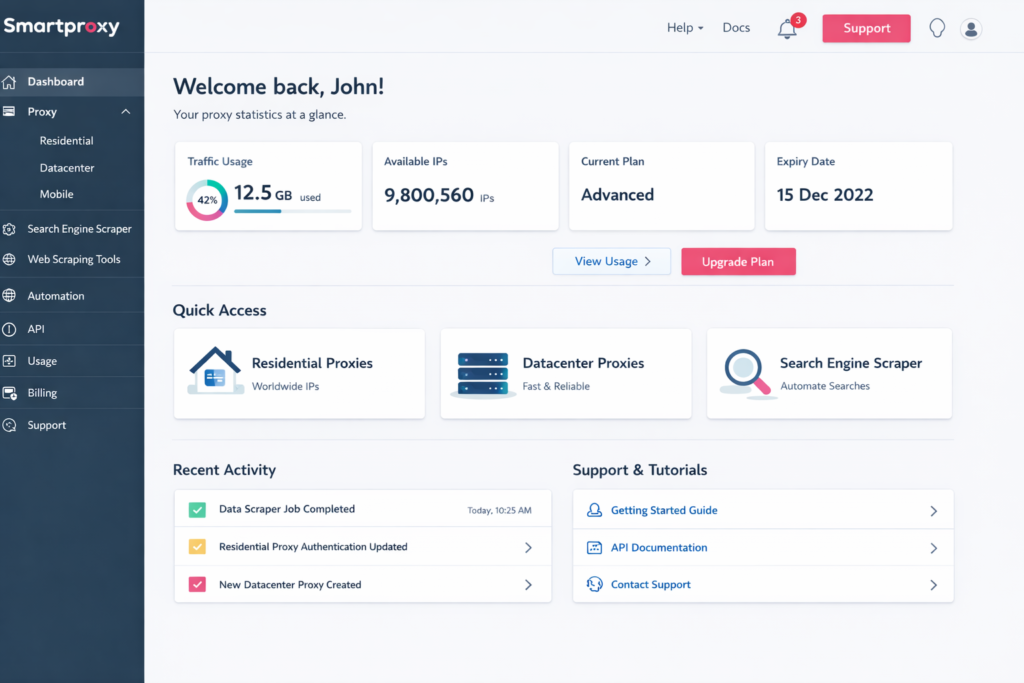Collapse the Proxy section in sidebar
Image resolution: width=1024 pixels, height=683 pixels.
pos(125,112)
